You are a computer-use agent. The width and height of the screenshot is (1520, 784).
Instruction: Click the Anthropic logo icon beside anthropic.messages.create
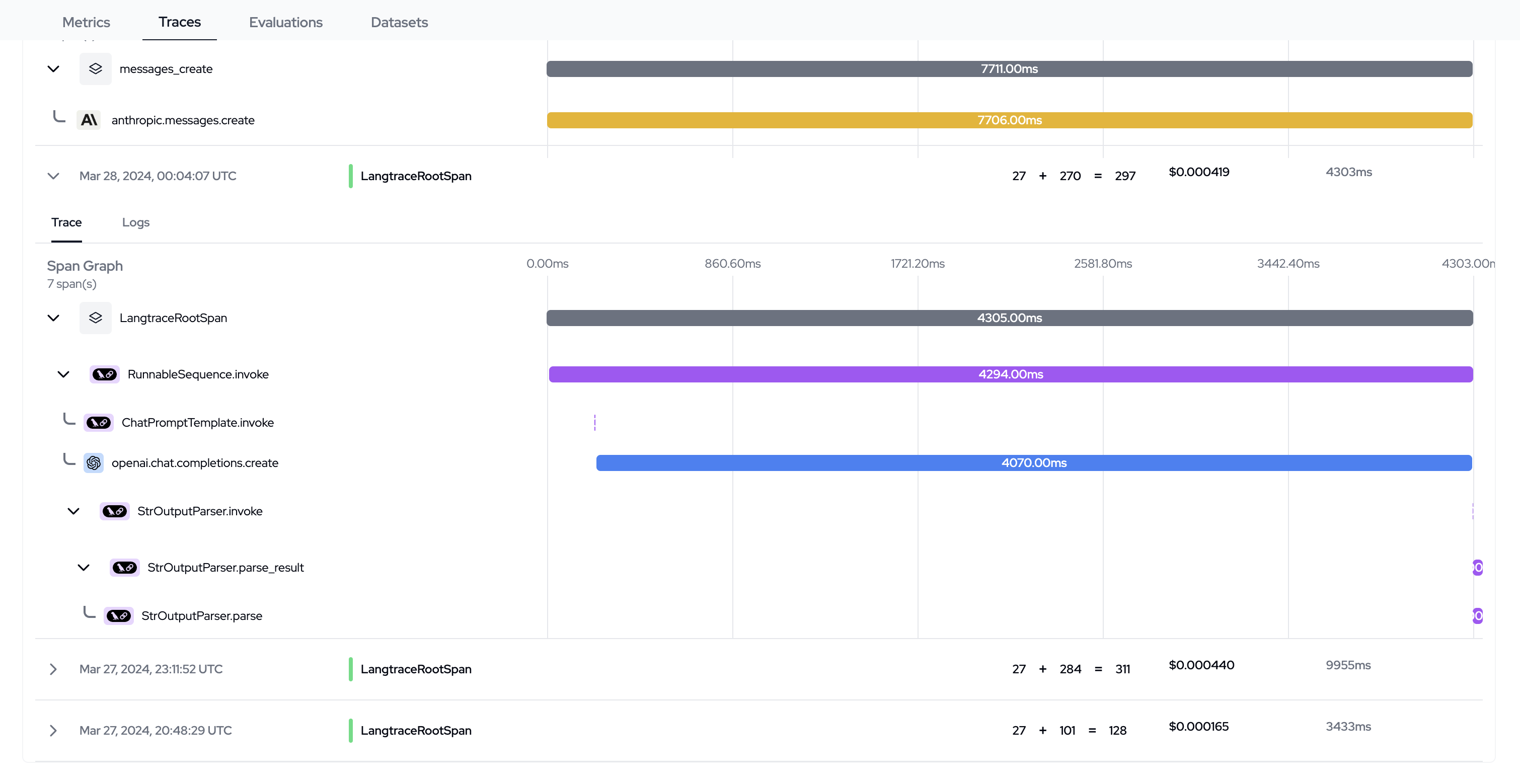point(89,120)
